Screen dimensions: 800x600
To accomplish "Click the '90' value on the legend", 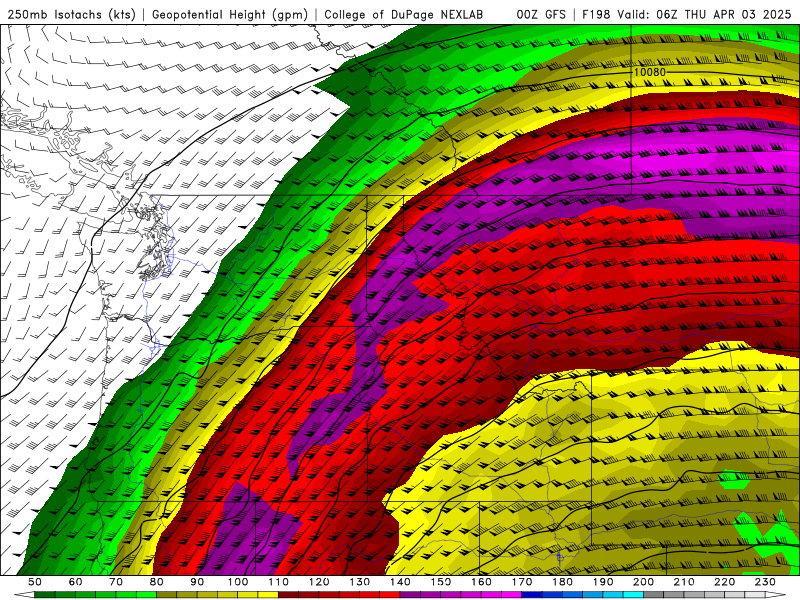I will pos(197,582).
